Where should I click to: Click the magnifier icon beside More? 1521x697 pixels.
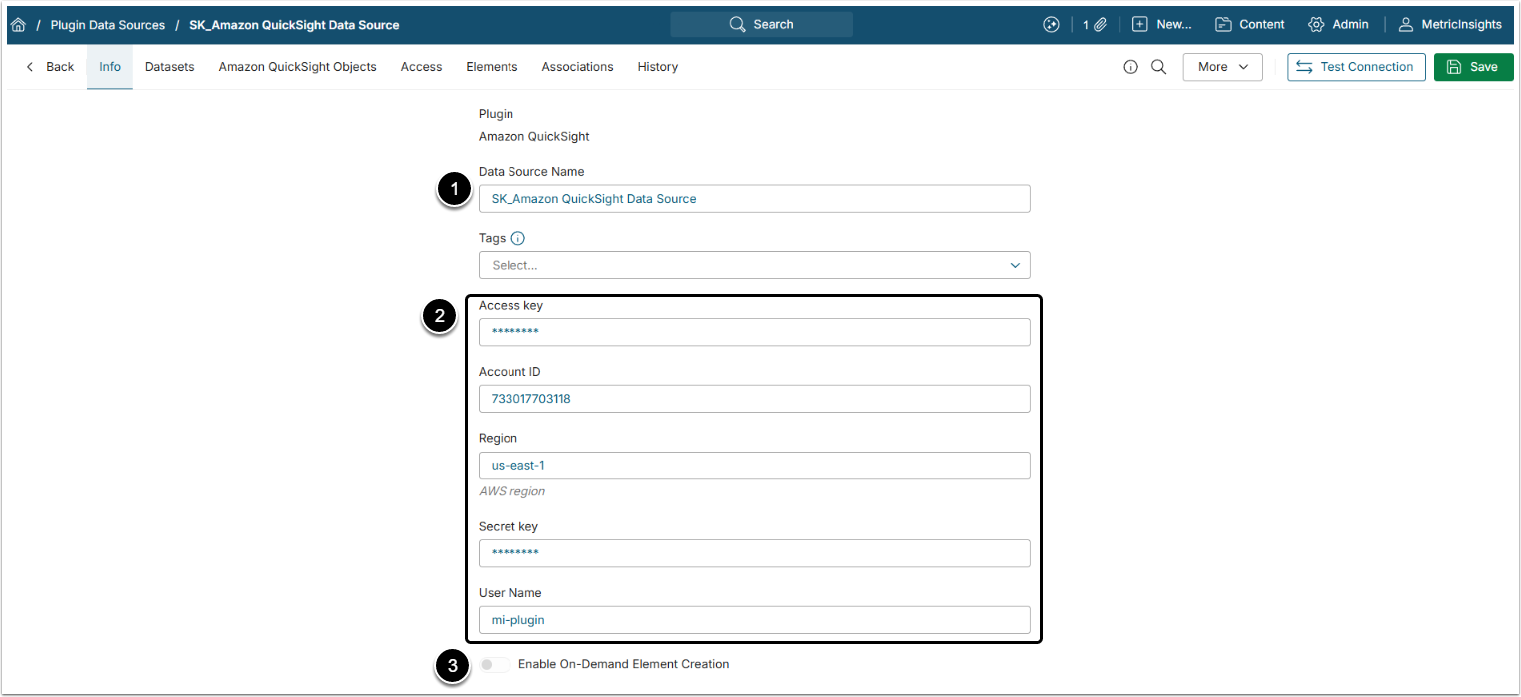(1159, 67)
